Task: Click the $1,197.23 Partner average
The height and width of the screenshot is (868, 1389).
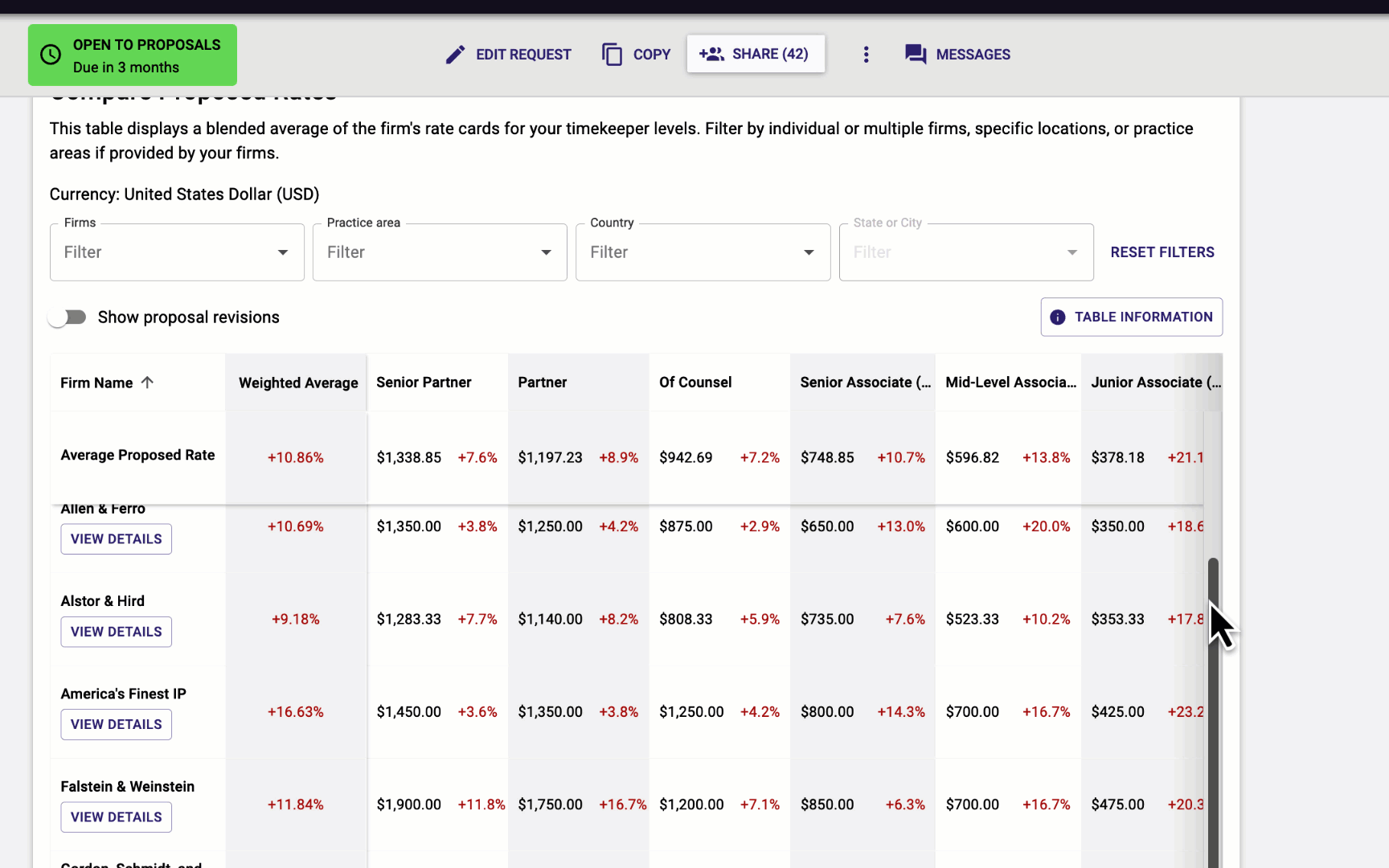Action: (551, 457)
